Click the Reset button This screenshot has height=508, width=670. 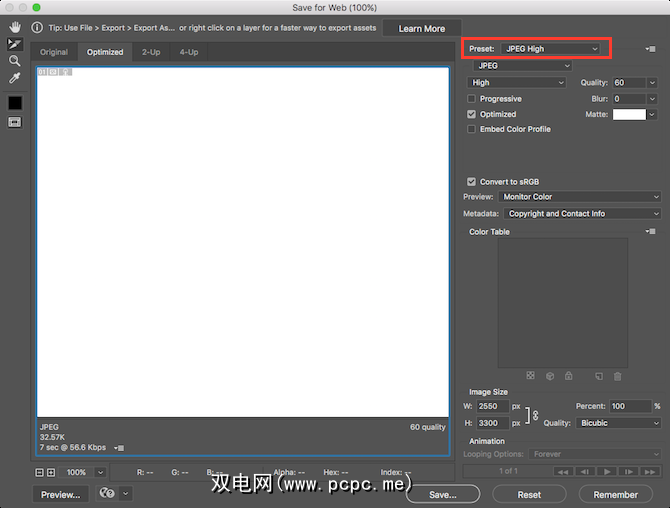(x=529, y=495)
